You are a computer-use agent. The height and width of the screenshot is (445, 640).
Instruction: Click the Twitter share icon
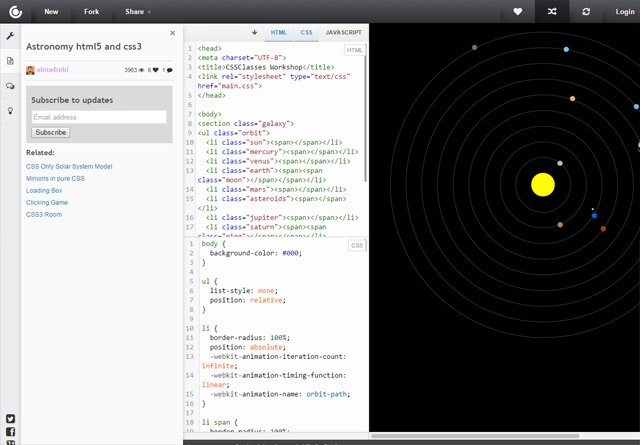tap(10, 419)
